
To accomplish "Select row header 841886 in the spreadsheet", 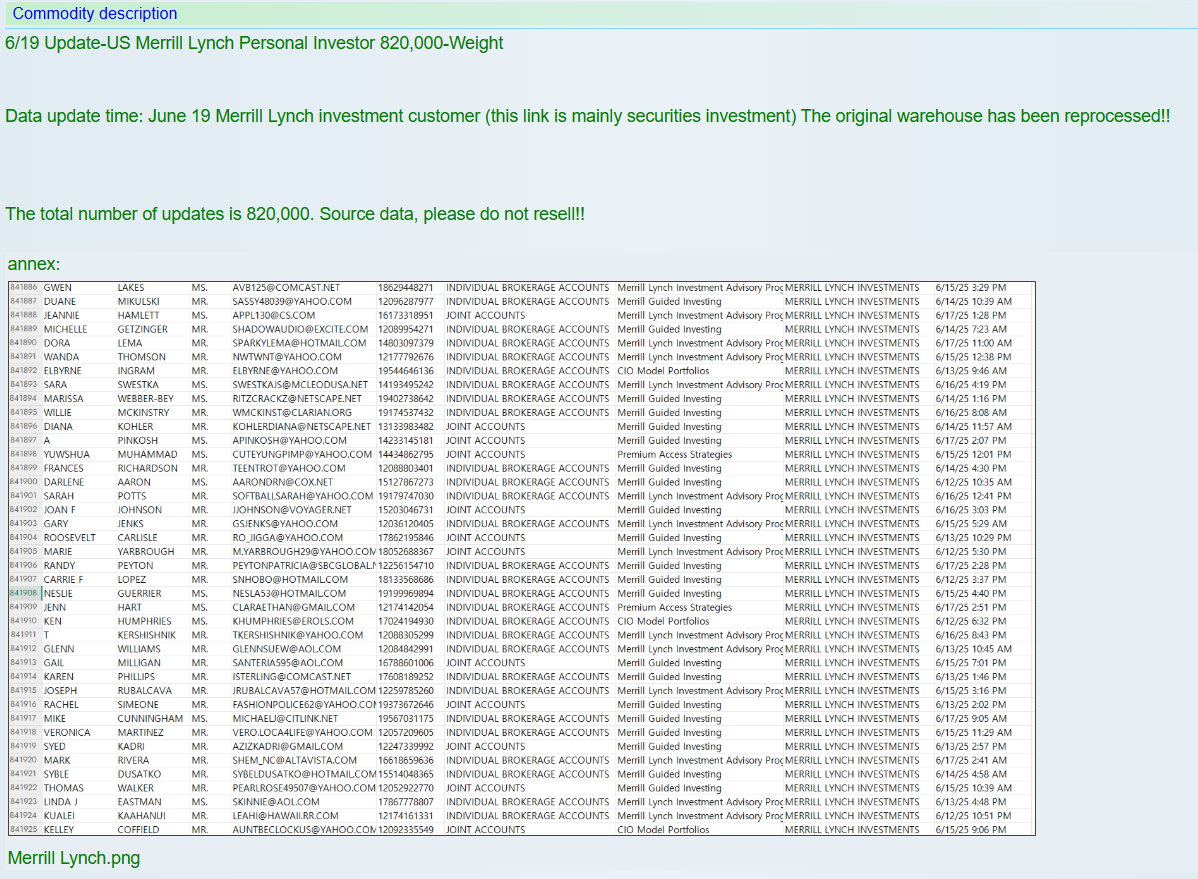I will (x=24, y=288).
